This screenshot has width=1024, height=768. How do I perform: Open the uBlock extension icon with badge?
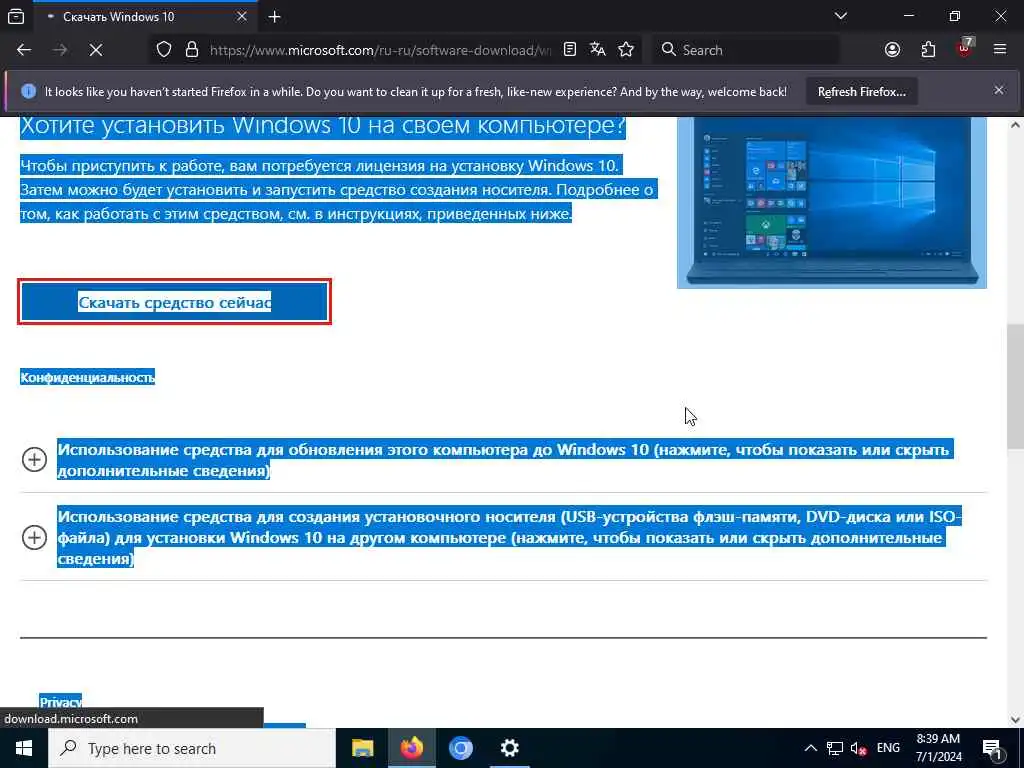(965, 48)
